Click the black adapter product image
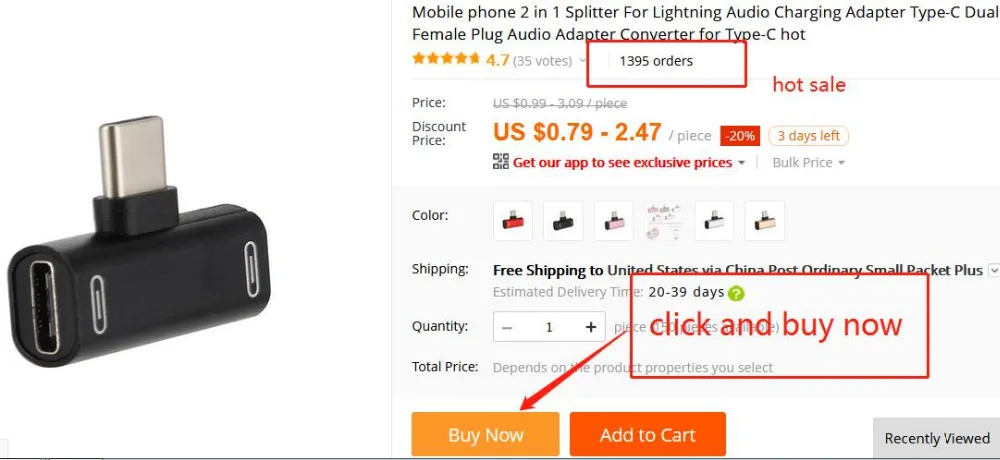The width and height of the screenshot is (1000, 460). pos(138,243)
